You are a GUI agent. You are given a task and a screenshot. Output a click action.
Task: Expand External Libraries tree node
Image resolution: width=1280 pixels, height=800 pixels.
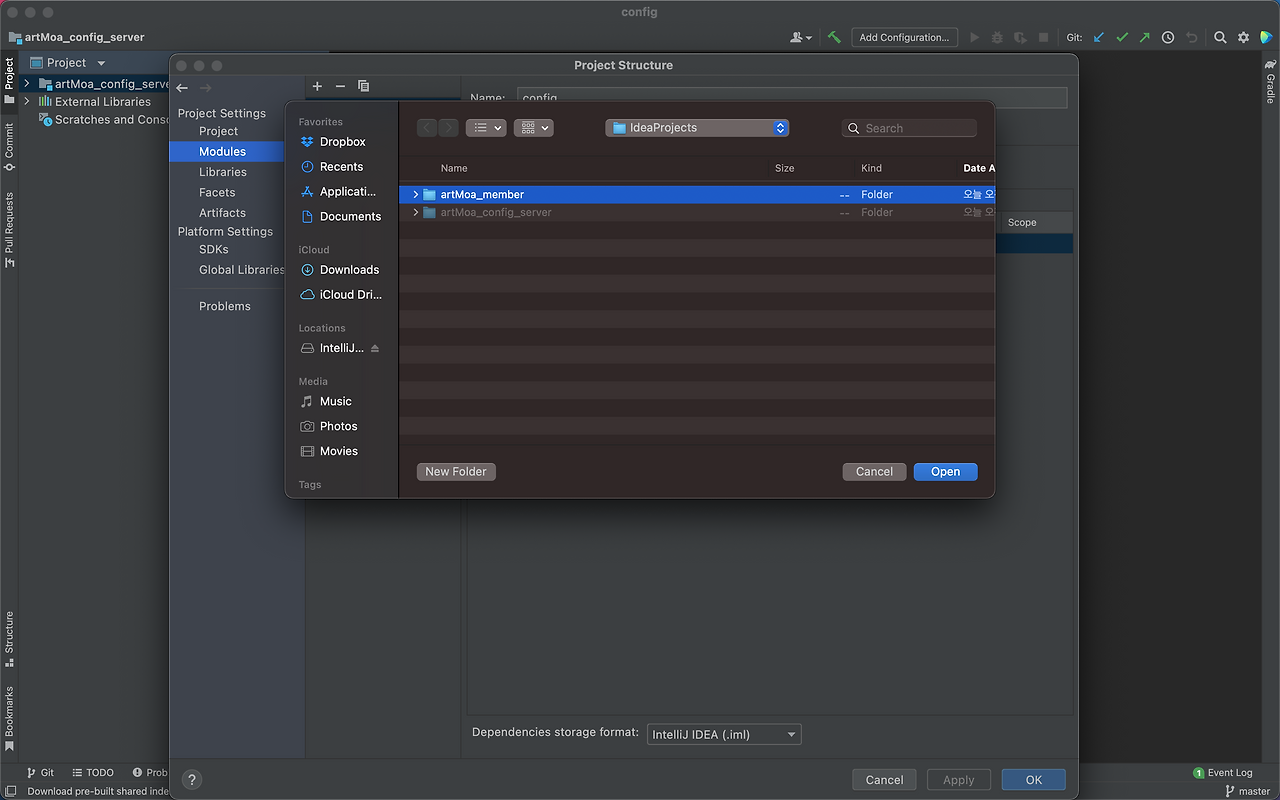[x=27, y=102]
